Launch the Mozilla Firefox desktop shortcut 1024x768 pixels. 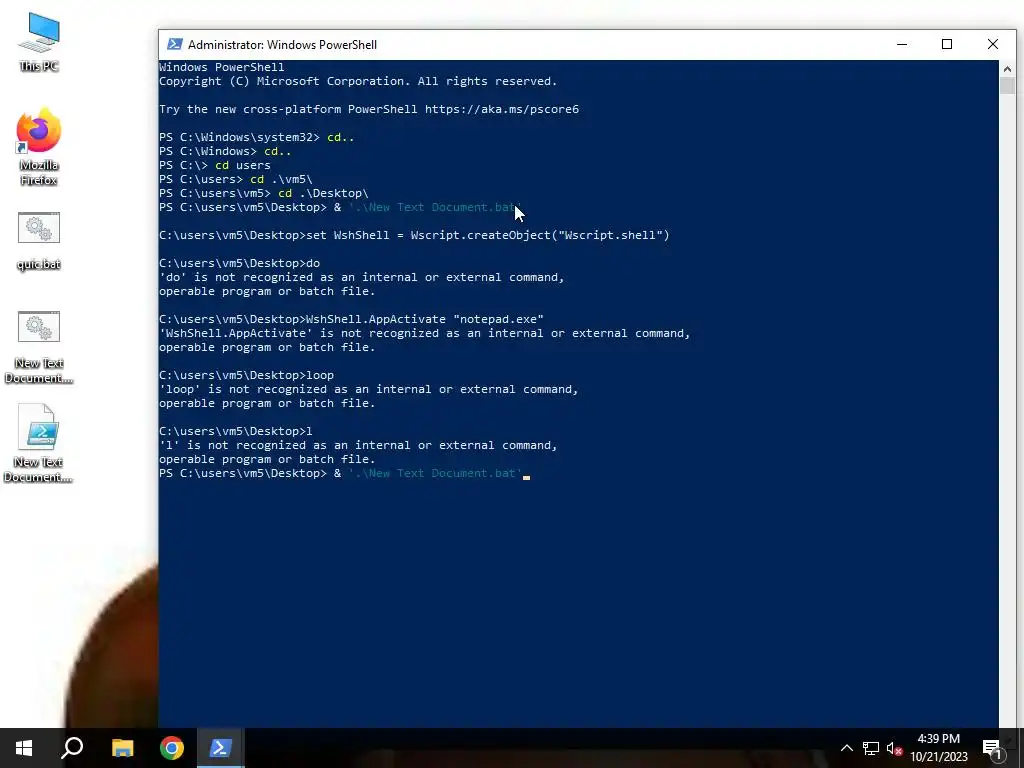tap(39, 147)
